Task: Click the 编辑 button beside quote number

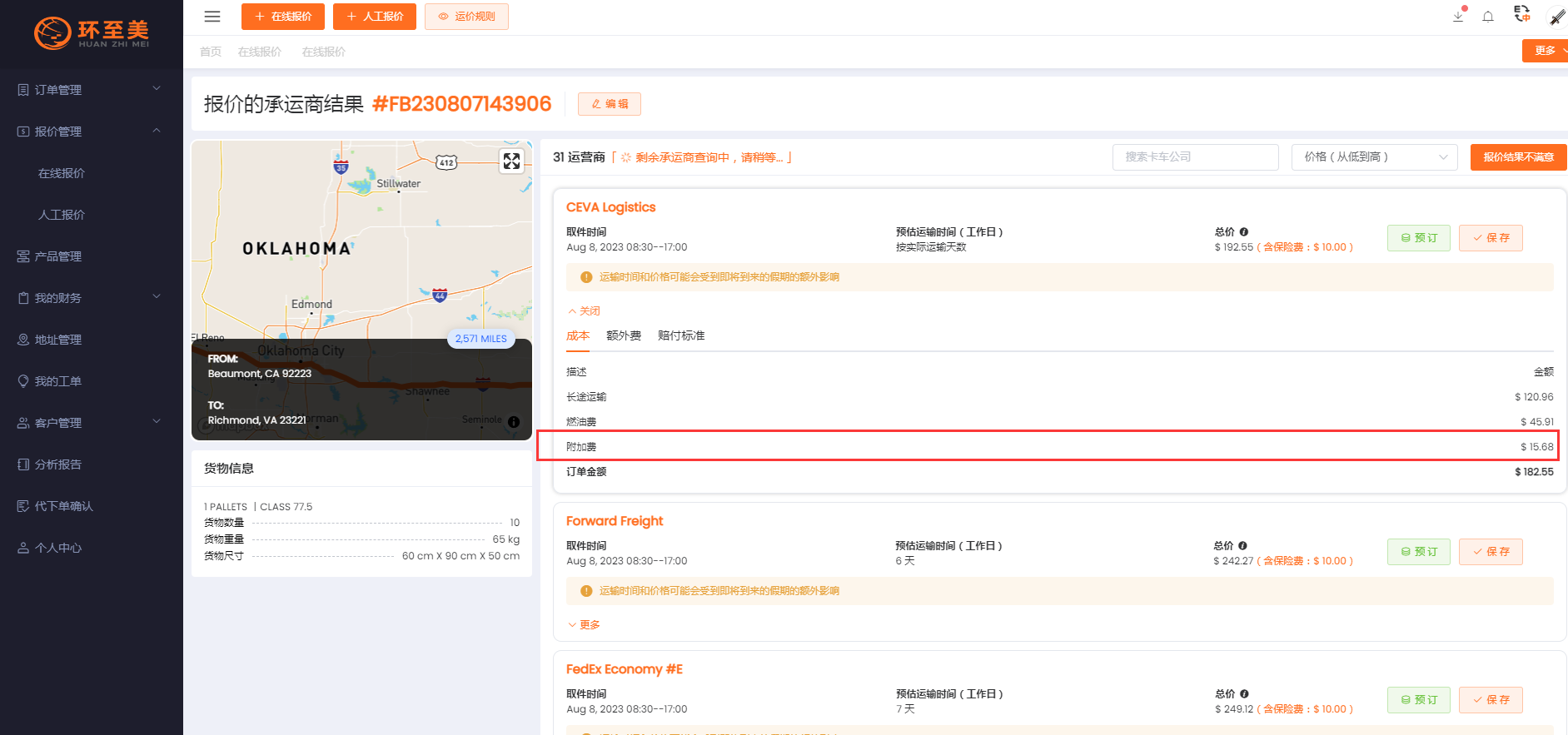Action: pos(610,104)
